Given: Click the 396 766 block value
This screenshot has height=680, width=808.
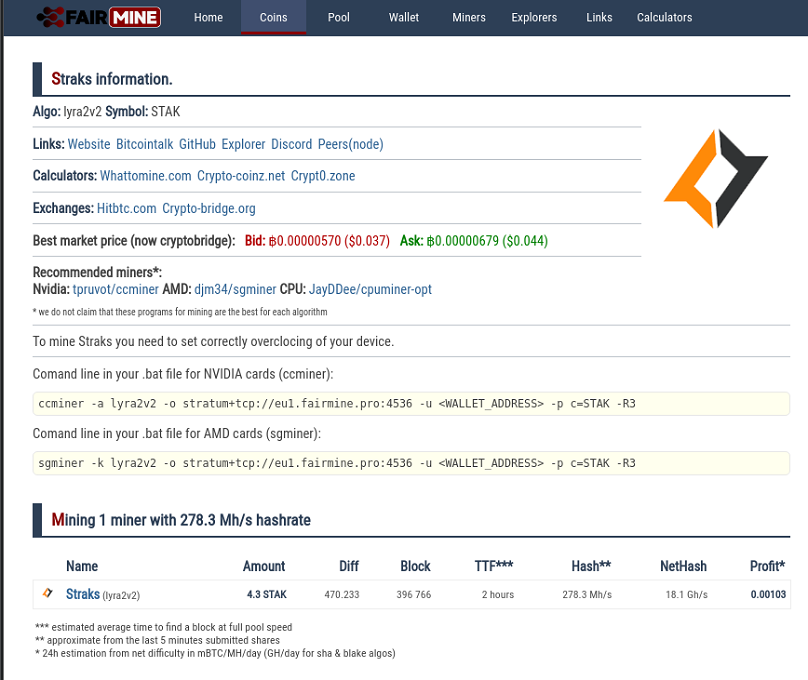Looking at the screenshot, I should [413, 594].
